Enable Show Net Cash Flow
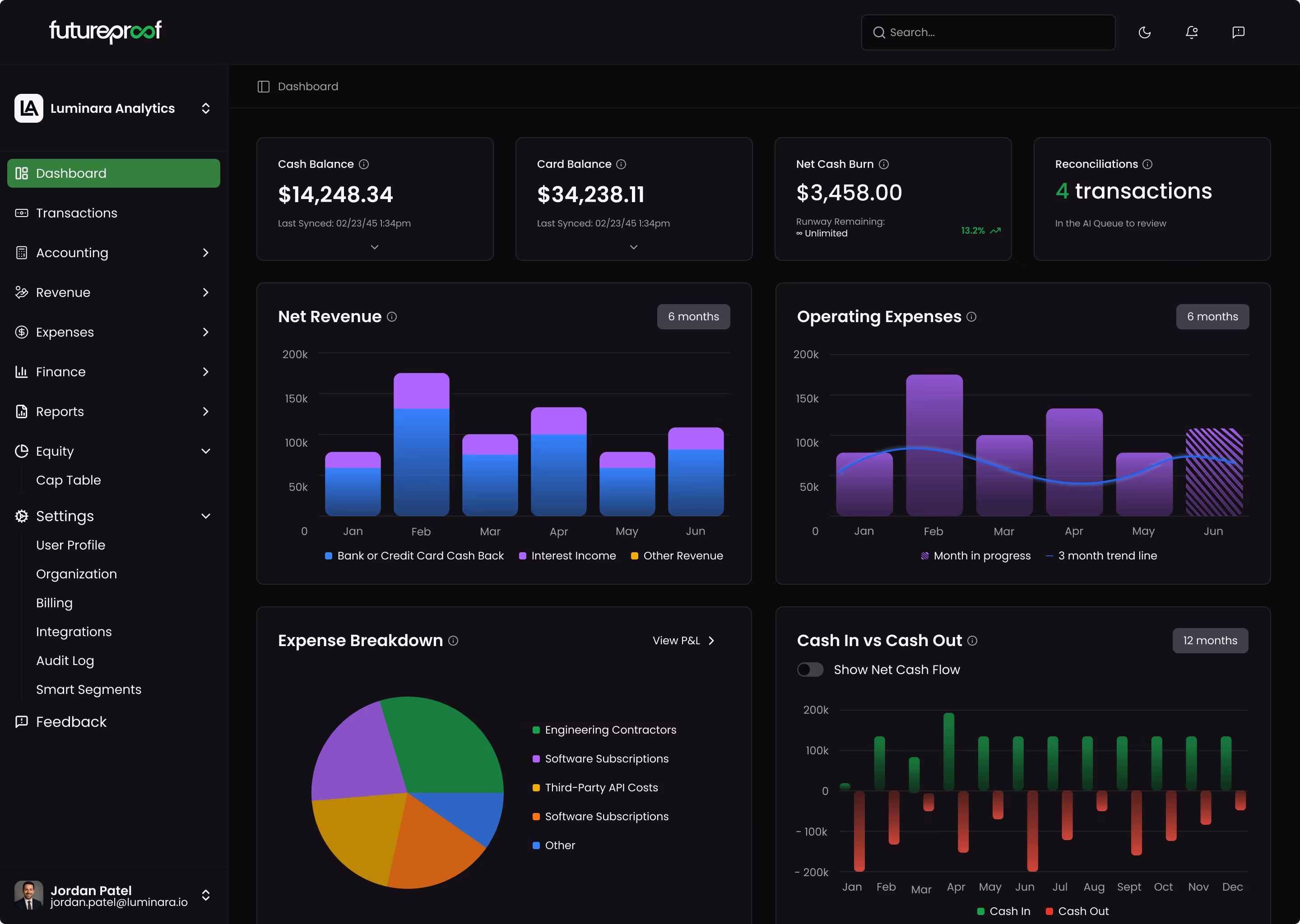 pyautogui.click(x=811, y=669)
